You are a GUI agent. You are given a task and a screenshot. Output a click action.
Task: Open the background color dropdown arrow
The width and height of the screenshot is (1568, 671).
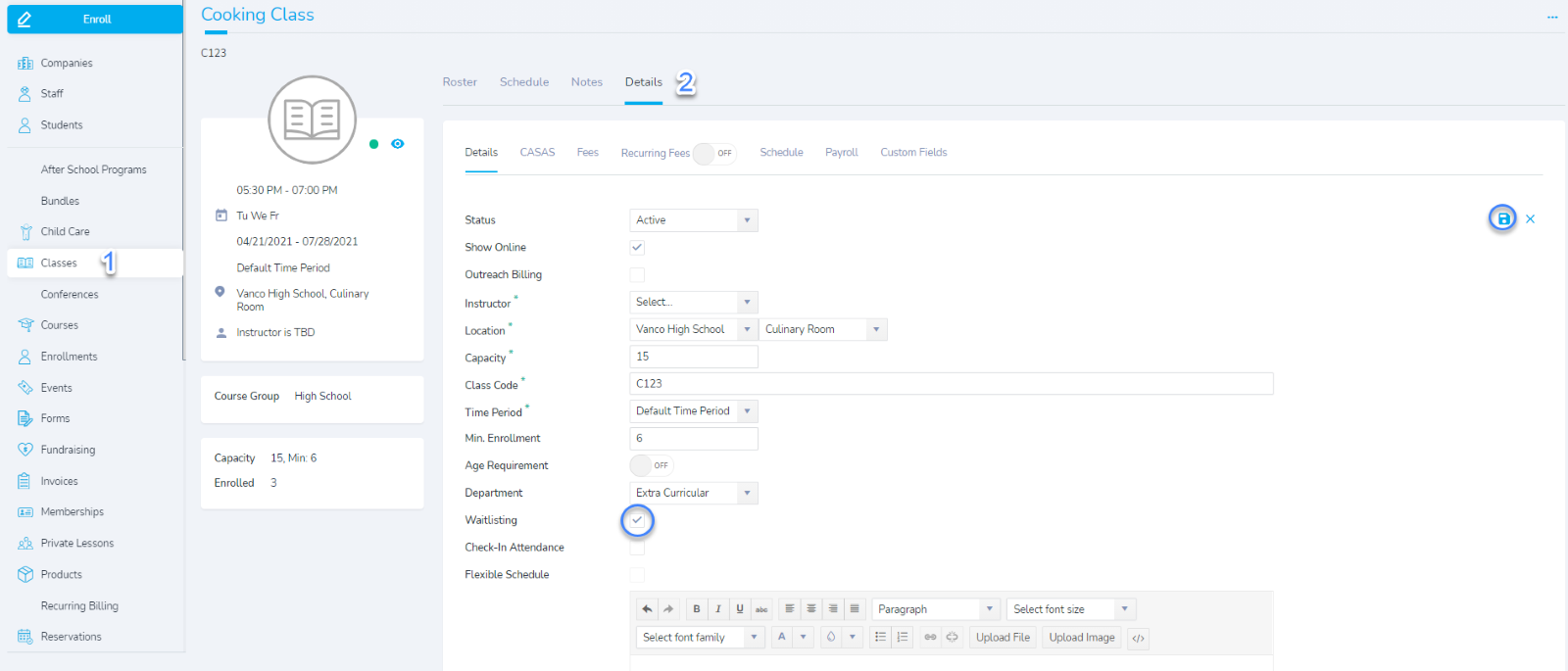[853, 638]
